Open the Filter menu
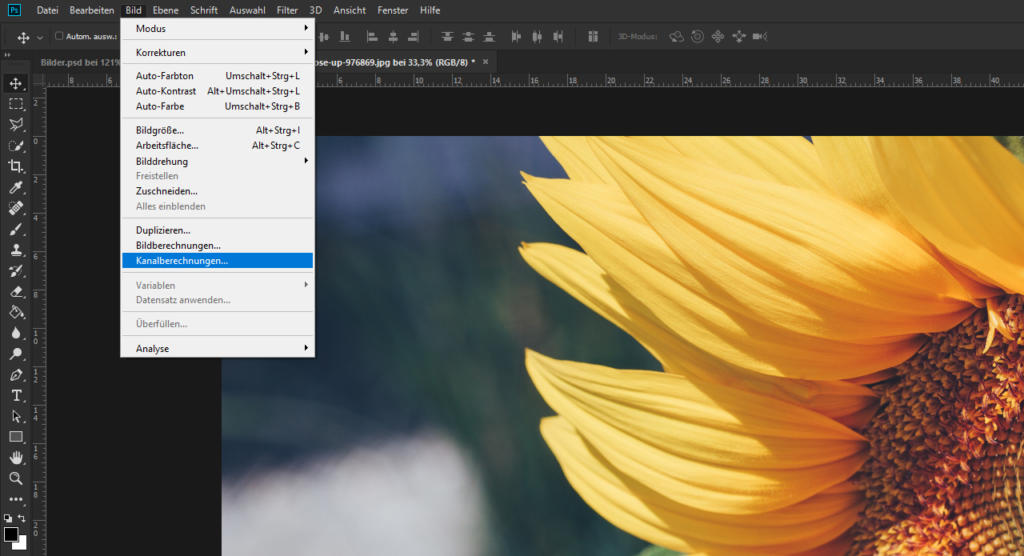This screenshot has width=1024, height=556. tap(287, 10)
